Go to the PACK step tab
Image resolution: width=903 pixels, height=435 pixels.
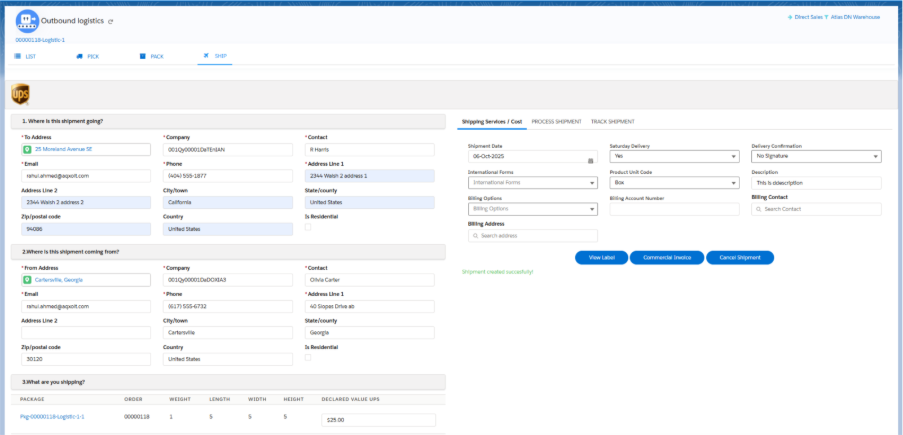click(x=151, y=57)
